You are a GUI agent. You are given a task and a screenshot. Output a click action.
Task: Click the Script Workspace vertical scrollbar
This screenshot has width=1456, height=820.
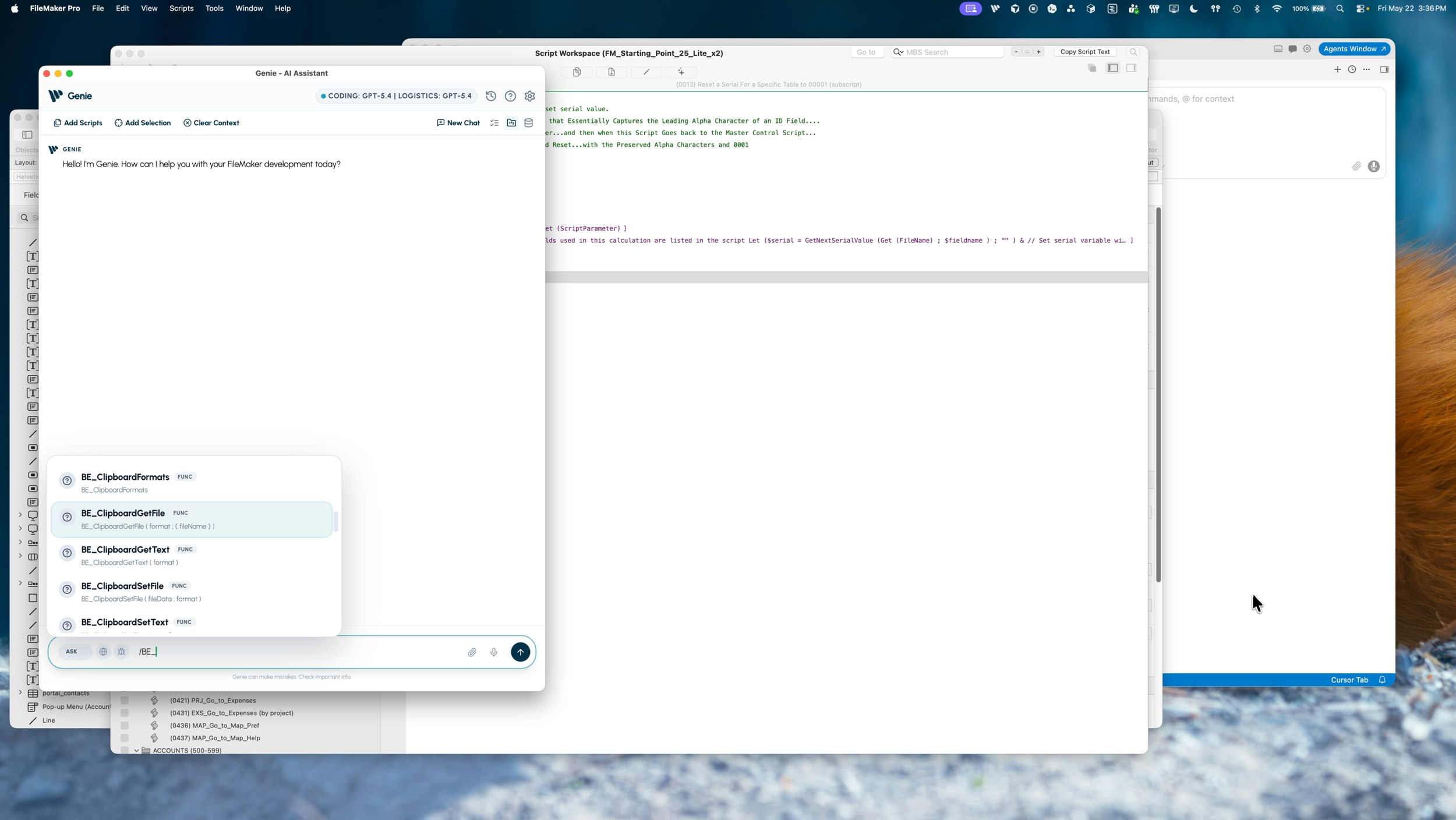pos(1158,394)
